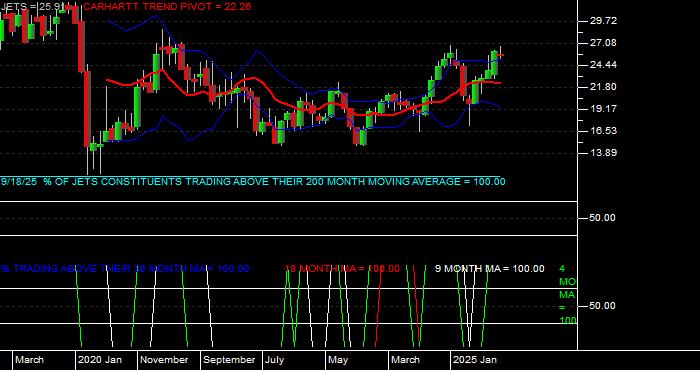Viewport: 700px width, 370px height.
Task: Select the July timeline marker
Action: tap(275, 360)
